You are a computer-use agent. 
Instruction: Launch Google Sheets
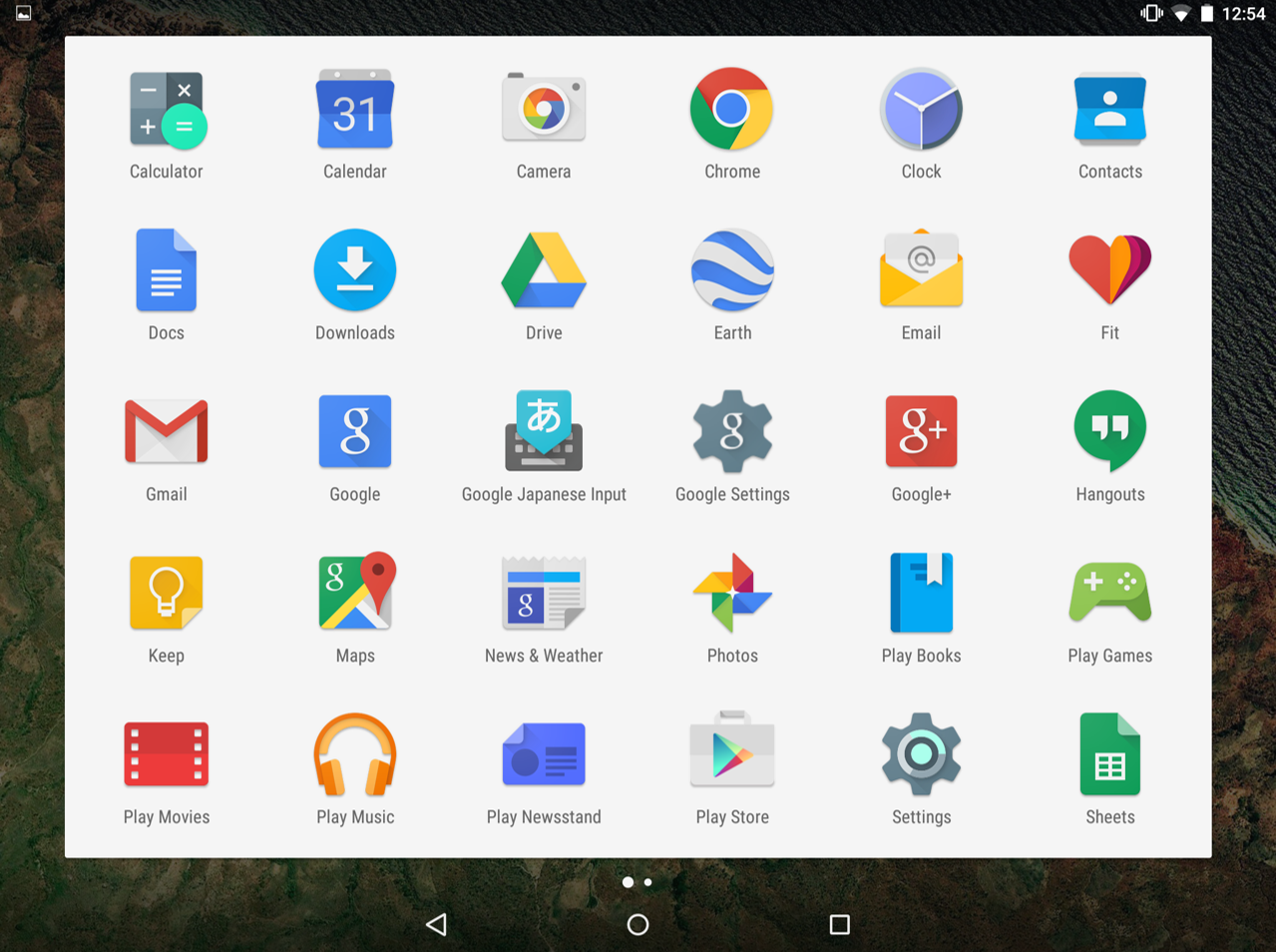click(x=1110, y=754)
